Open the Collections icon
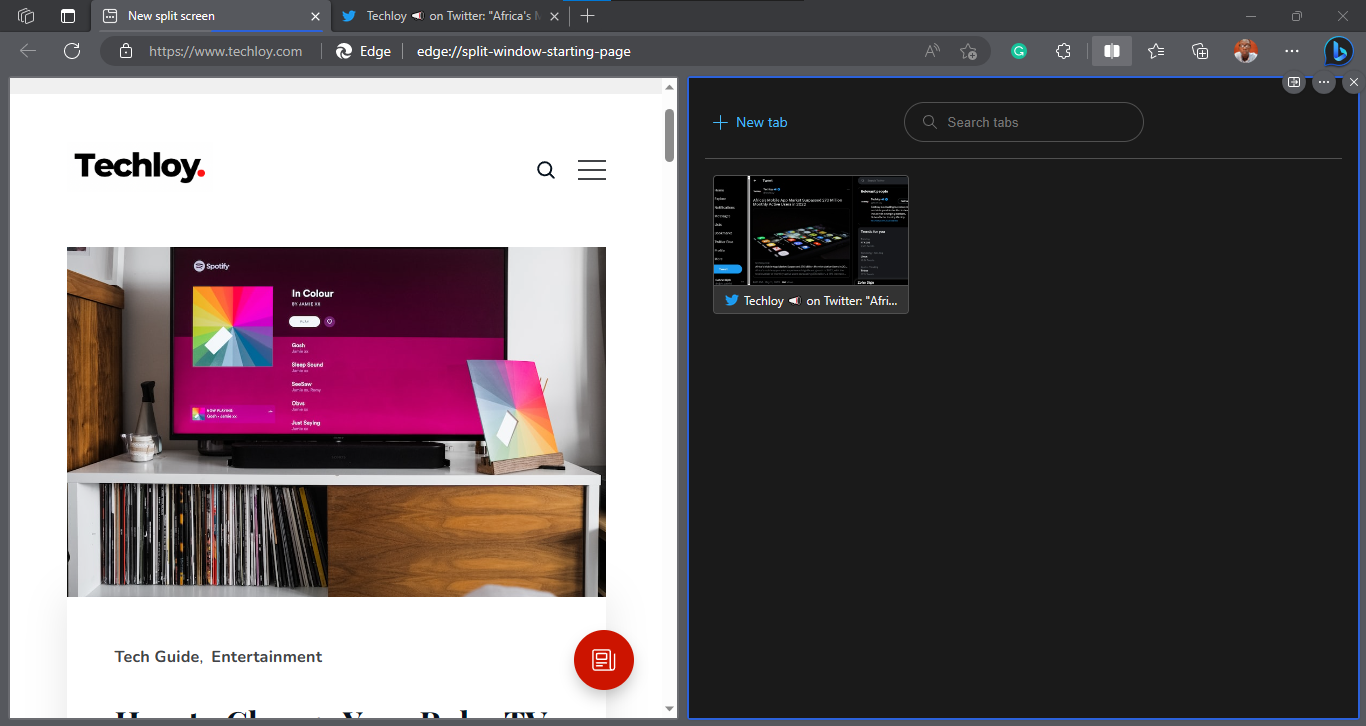 tap(1201, 51)
